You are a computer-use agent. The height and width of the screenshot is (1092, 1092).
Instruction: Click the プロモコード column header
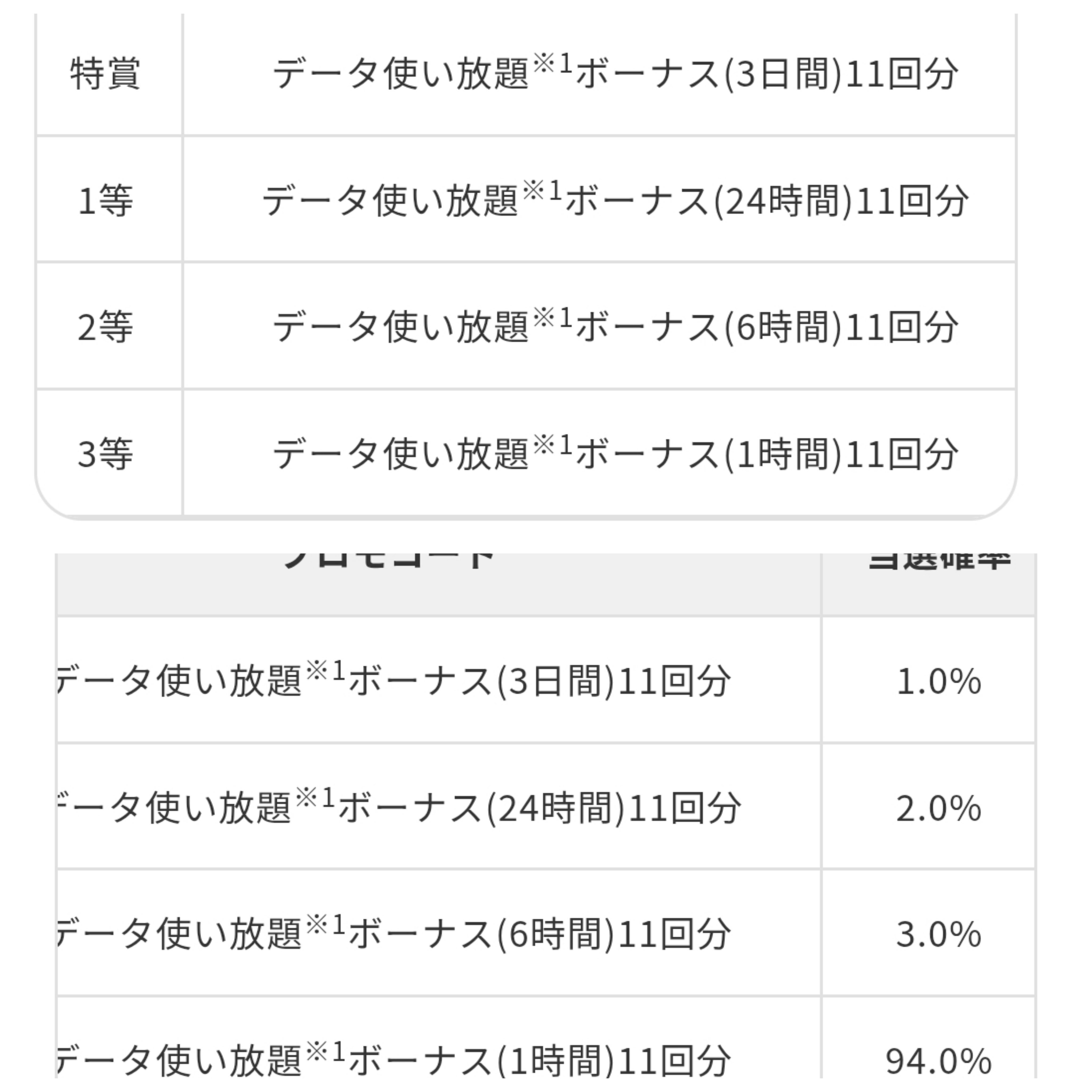click(390, 565)
